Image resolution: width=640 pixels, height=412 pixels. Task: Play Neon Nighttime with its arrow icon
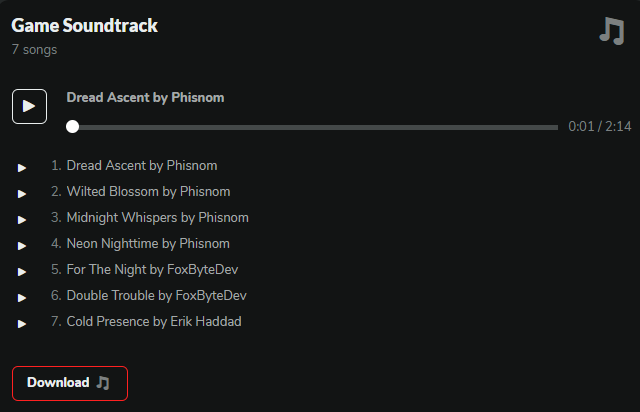coord(22,245)
